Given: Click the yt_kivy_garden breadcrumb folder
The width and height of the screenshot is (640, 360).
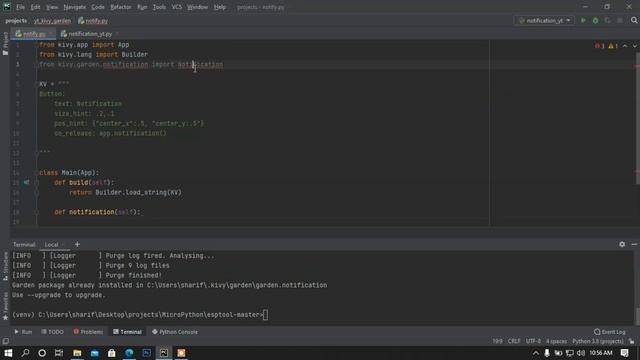Looking at the screenshot, I should pos(52,20).
